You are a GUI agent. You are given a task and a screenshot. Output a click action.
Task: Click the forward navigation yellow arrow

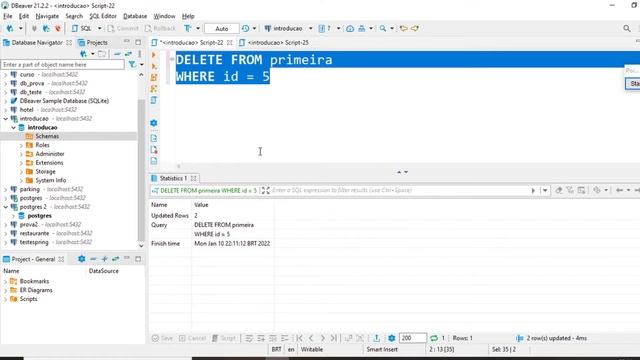tap(415, 29)
